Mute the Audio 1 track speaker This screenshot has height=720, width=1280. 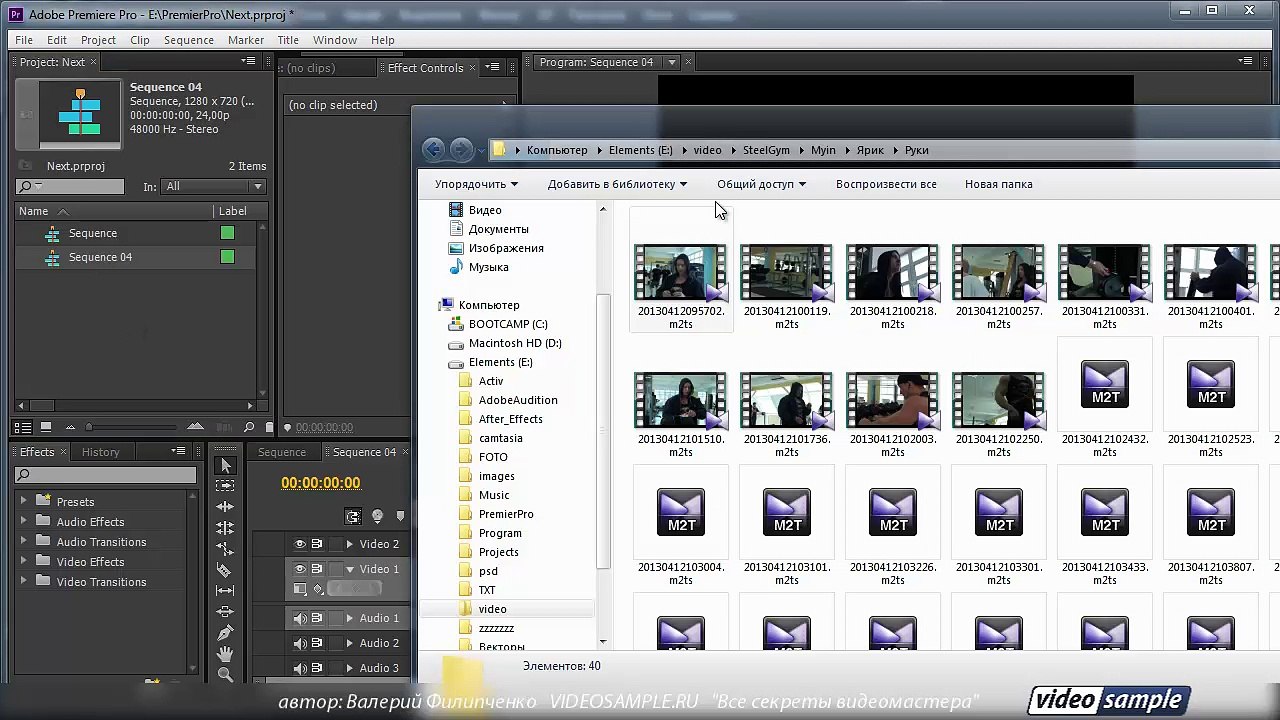[300, 618]
